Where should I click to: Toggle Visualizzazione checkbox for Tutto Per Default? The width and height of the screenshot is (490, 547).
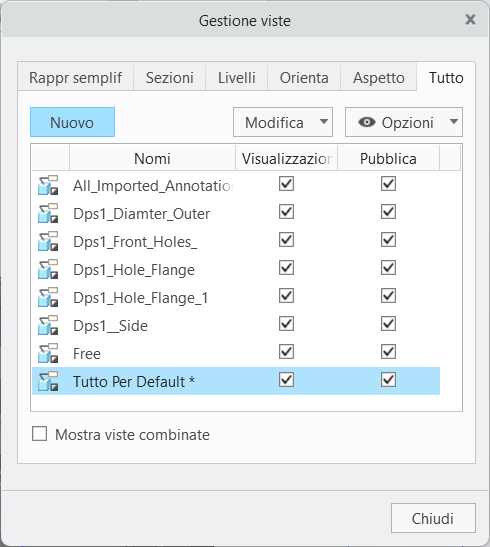(286, 380)
